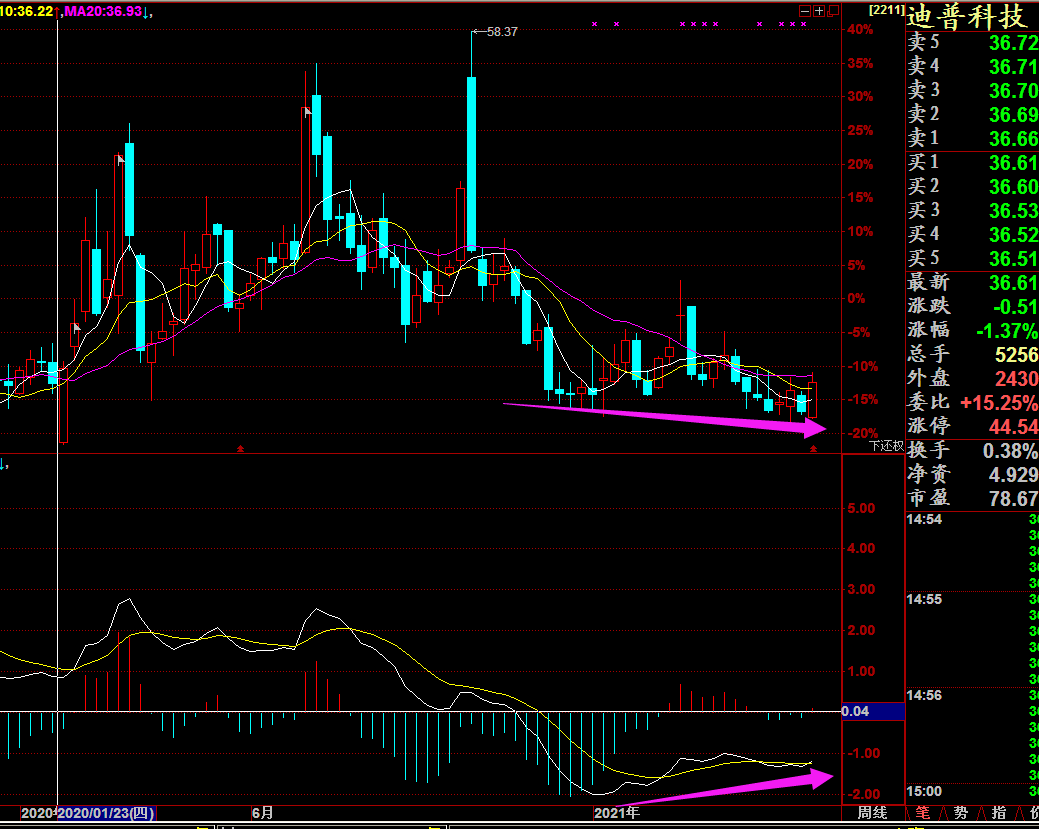Select the 买4 bid price 36.52

(1014, 235)
